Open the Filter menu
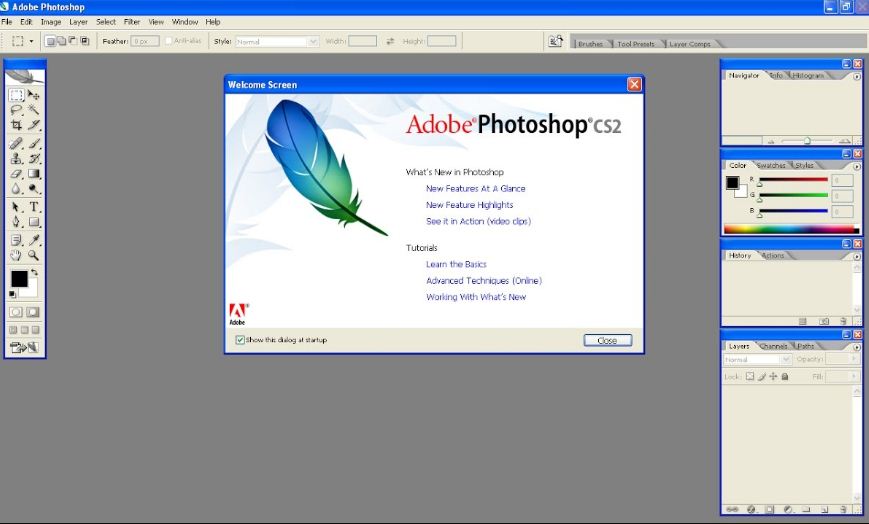The height and width of the screenshot is (524, 869). [131, 22]
